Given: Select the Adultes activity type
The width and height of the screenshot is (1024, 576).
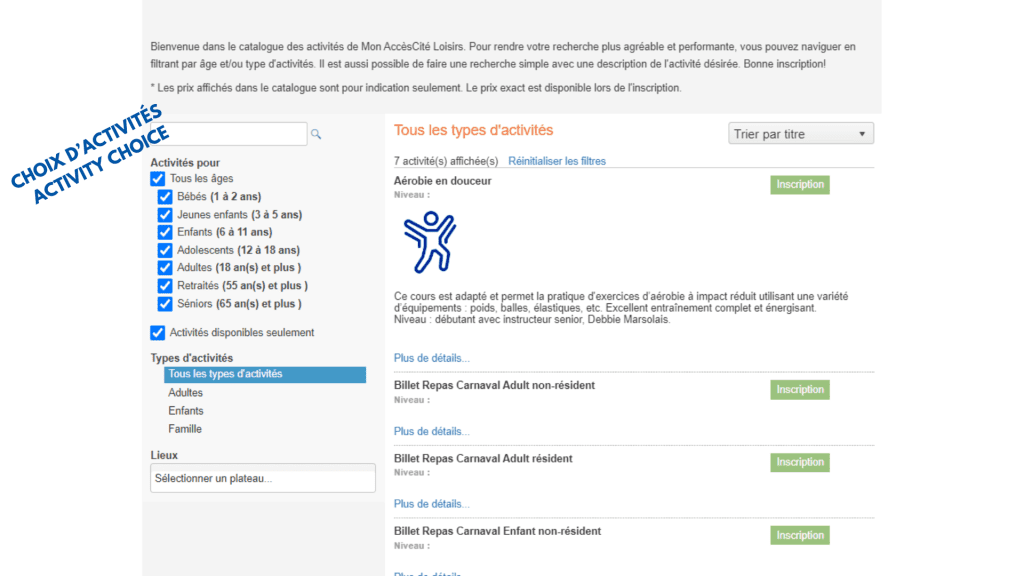Looking at the screenshot, I should point(186,393).
